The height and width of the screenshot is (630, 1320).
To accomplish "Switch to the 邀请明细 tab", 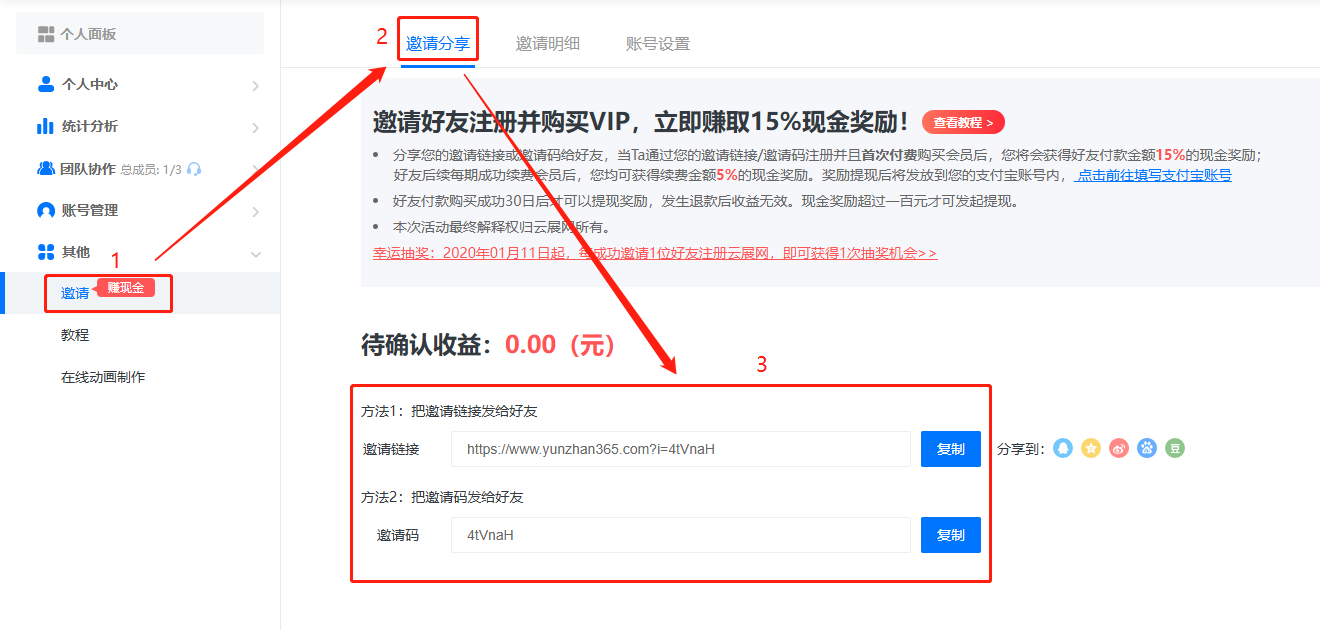I will coord(547,44).
